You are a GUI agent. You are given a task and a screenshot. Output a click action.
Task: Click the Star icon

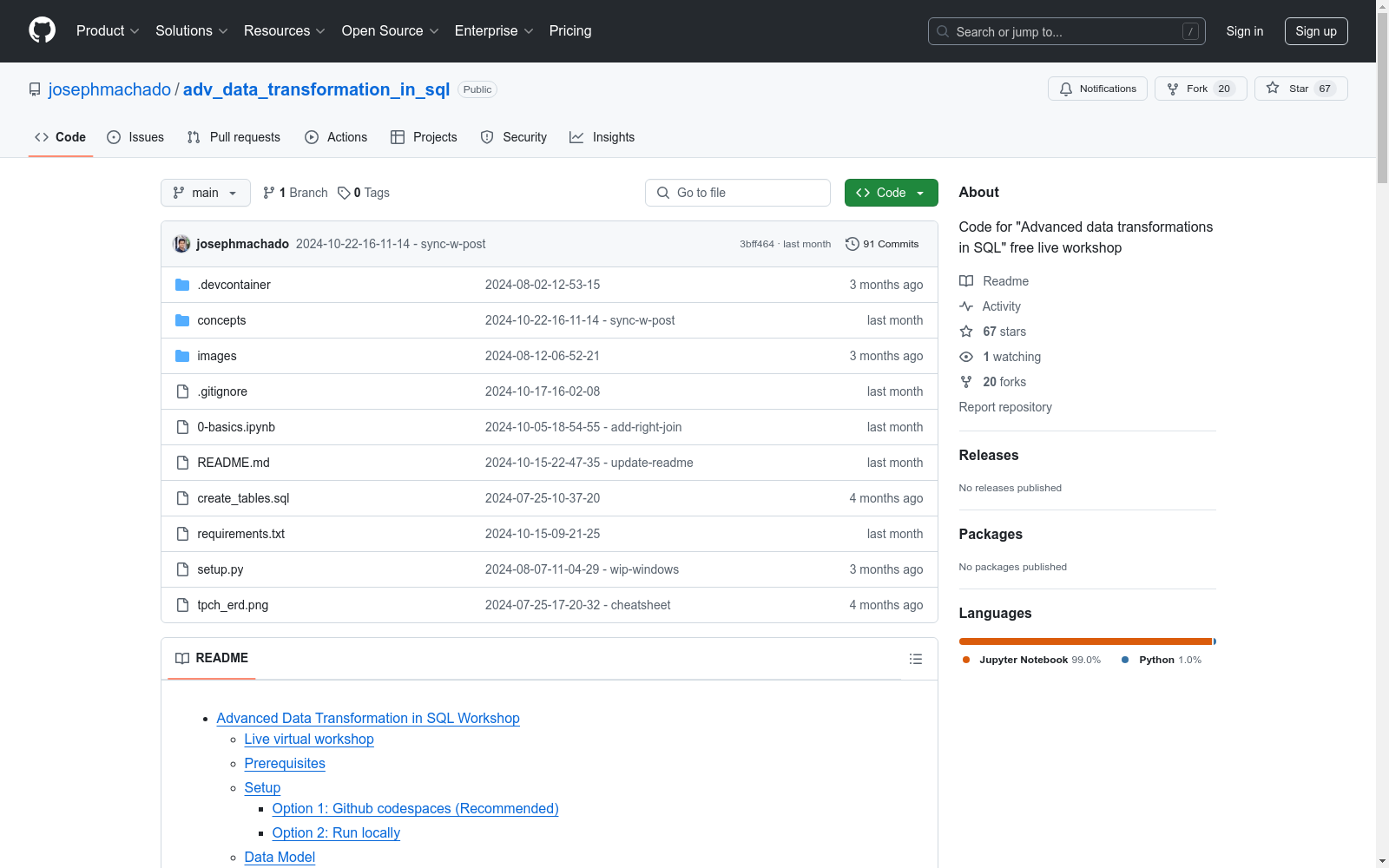point(1273,88)
